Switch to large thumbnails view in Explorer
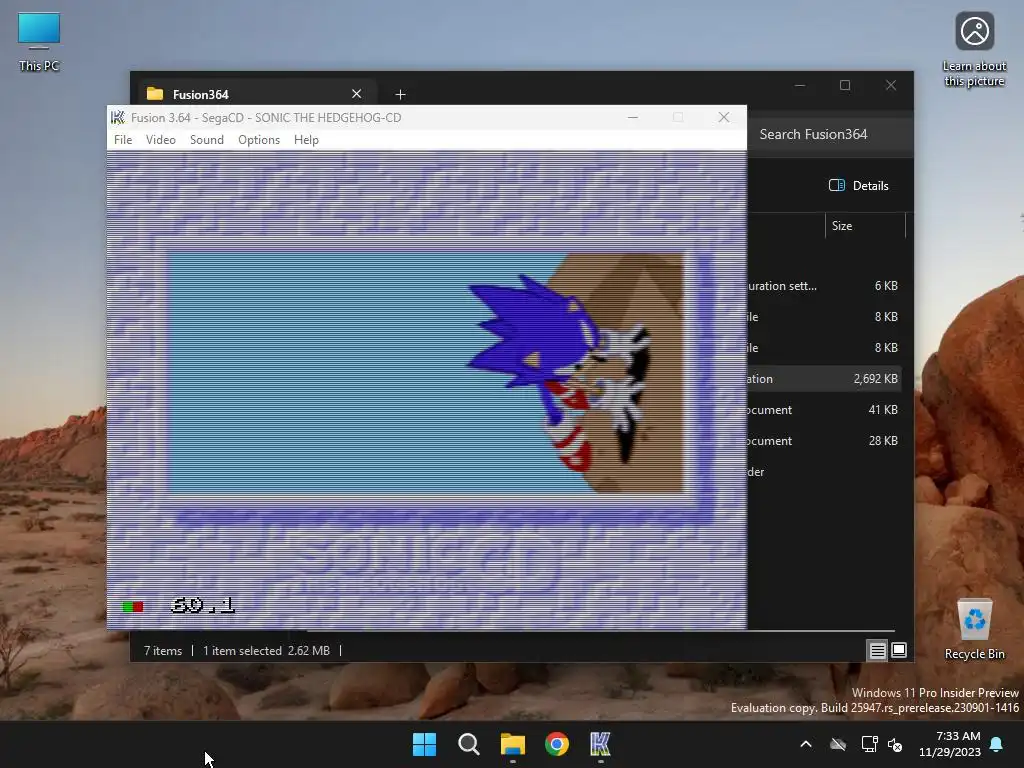The width and height of the screenshot is (1024, 768). (x=899, y=650)
